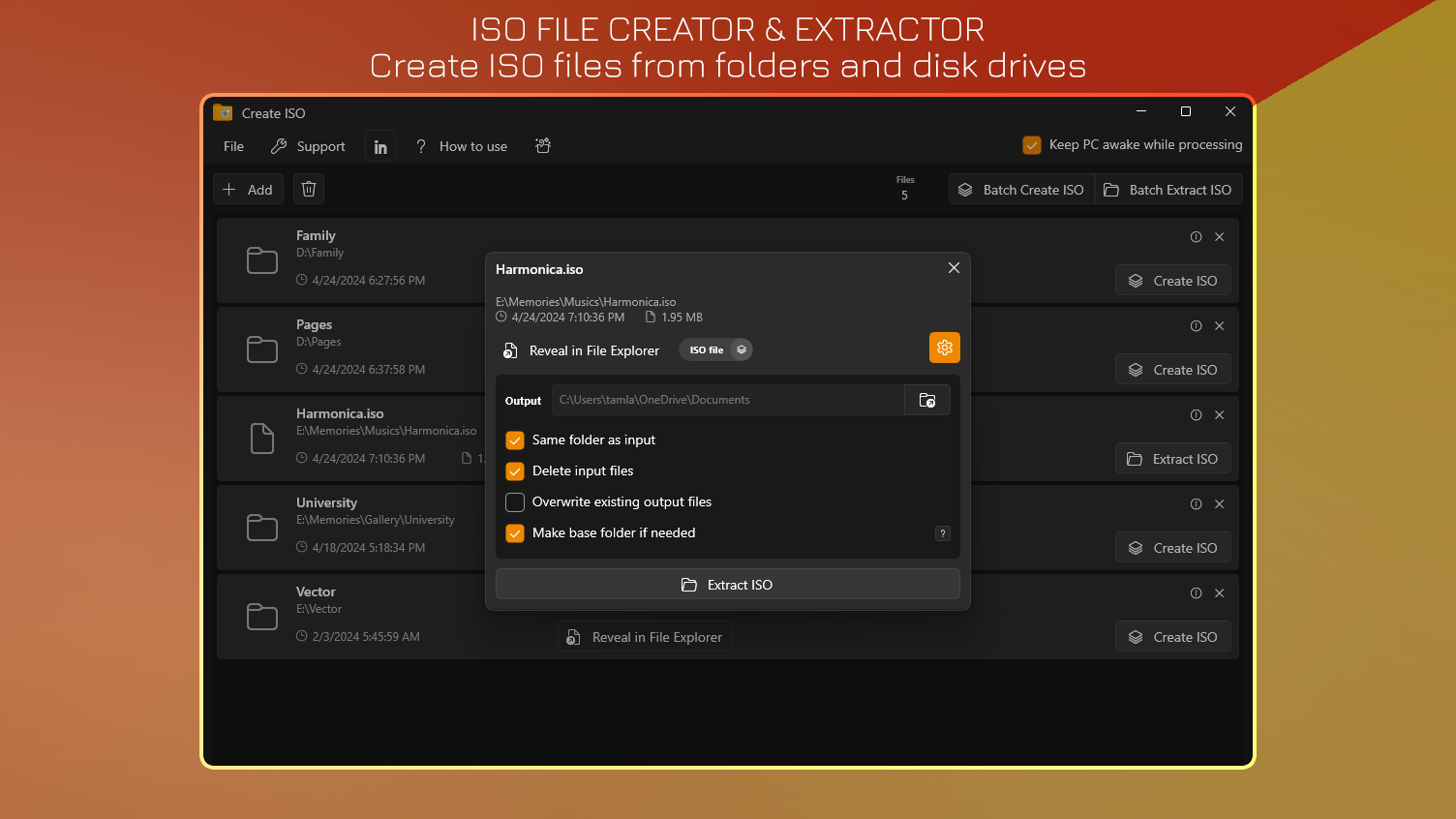Create ISO from the Vector folder
Image resolution: width=1456 pixels, height=819 pixels.
(1173, 637)
